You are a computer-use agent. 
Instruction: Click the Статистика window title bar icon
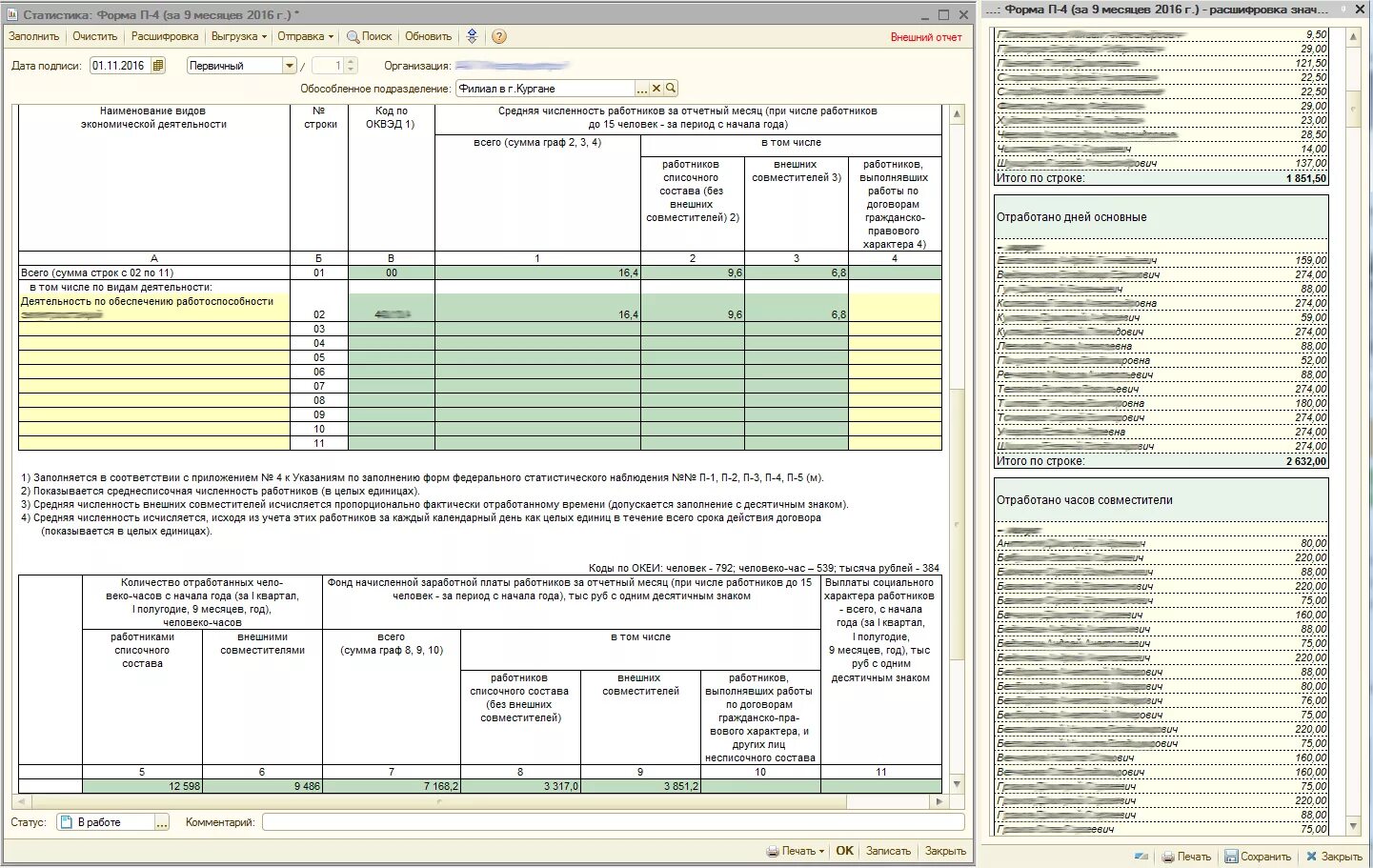(12, 14)
